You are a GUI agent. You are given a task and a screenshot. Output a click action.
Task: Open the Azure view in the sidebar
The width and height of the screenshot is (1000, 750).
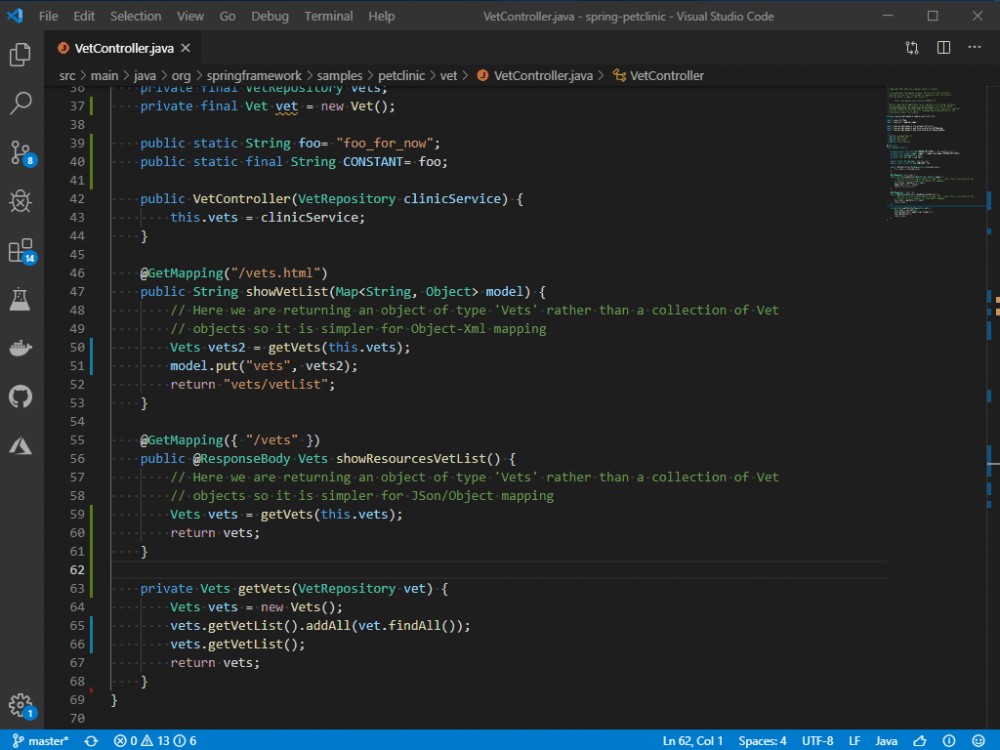(22, 446)
